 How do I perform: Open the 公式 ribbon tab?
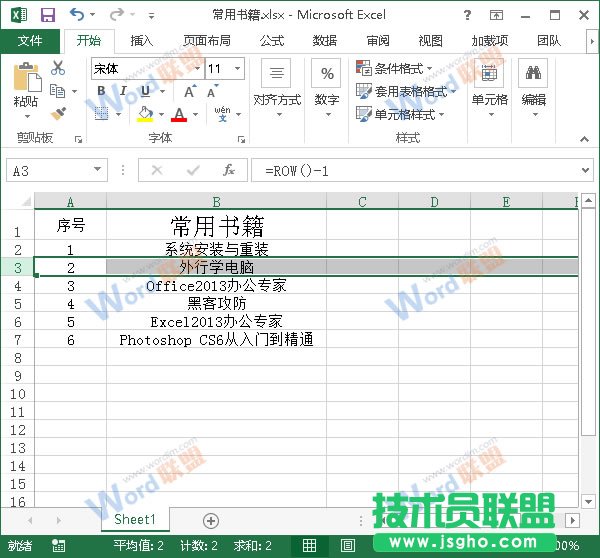(x=272, y=41)
